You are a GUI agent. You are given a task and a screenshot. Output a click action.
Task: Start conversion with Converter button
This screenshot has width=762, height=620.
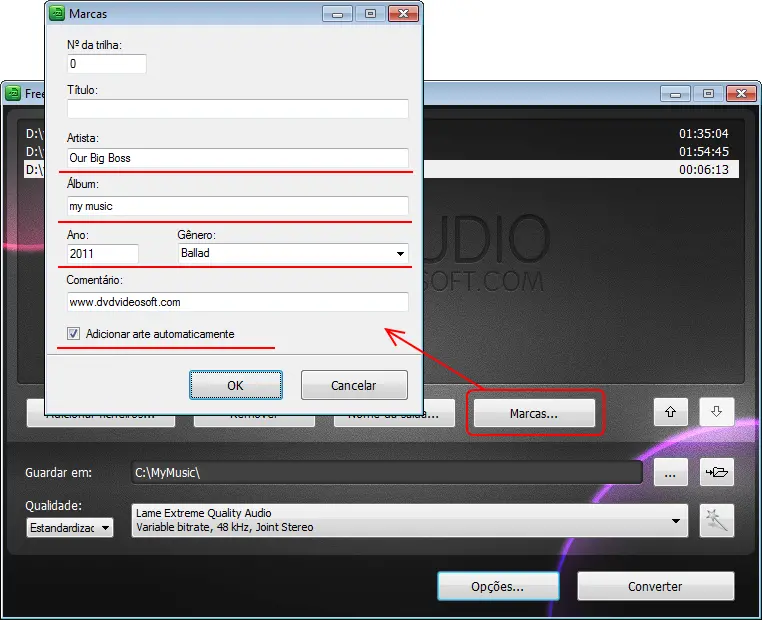pyautogui.click(x=656, y=586)
